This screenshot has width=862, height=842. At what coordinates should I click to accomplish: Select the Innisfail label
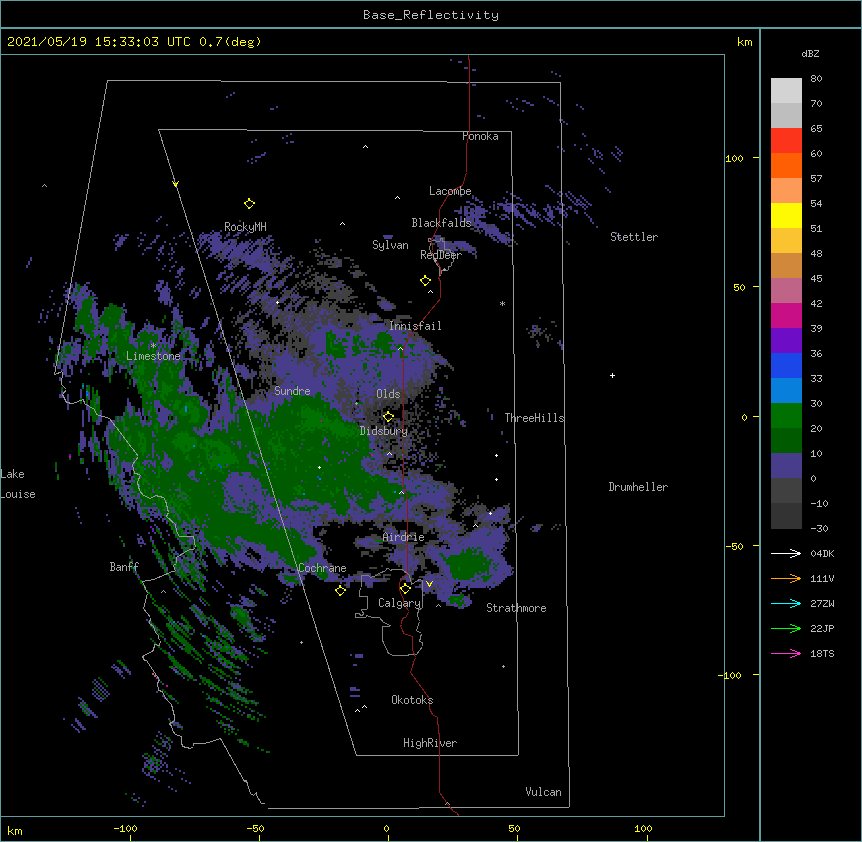point(415,326)
